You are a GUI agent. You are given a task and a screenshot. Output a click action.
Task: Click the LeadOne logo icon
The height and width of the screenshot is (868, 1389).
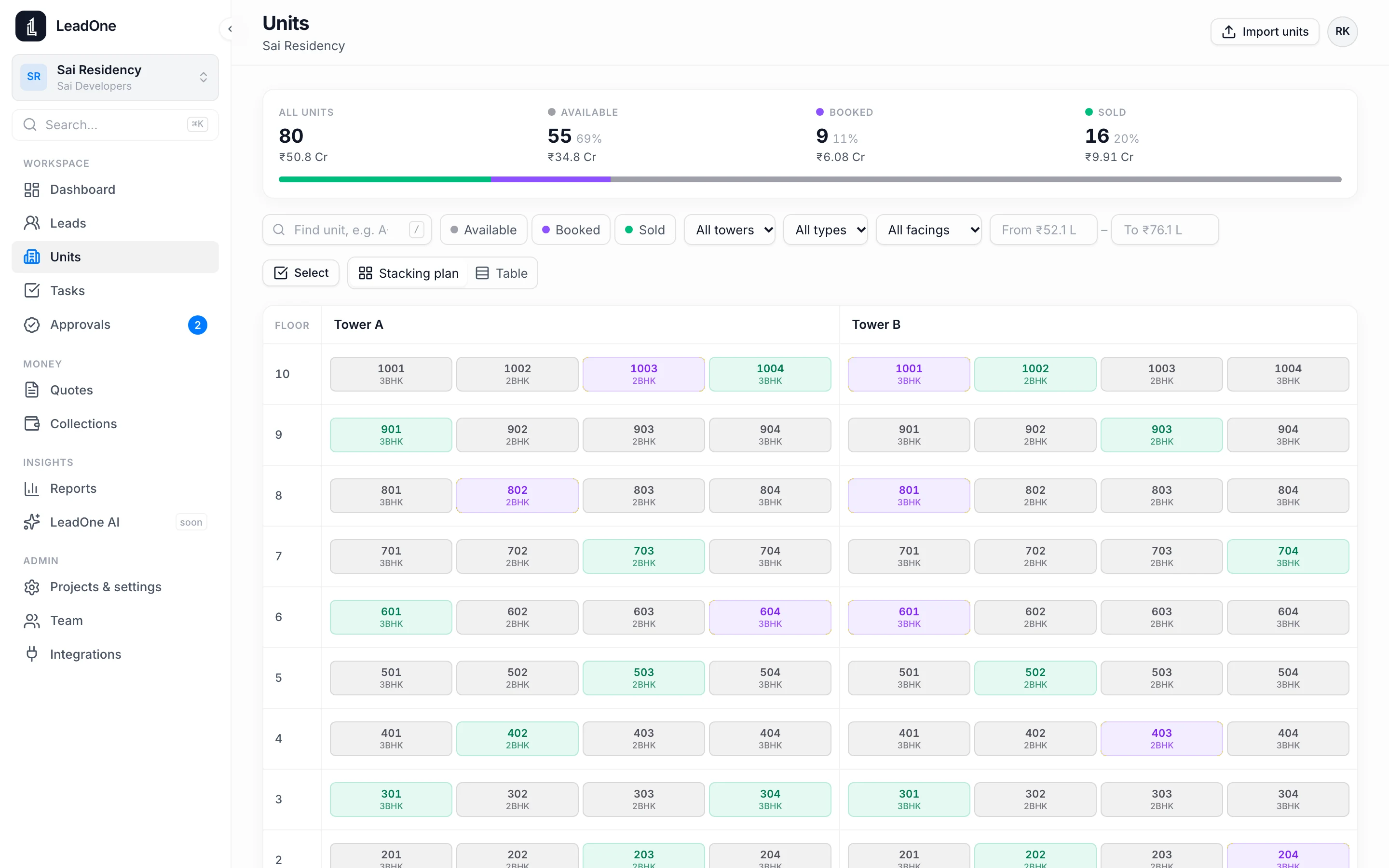pyautogui.click(x=31, y=26)
